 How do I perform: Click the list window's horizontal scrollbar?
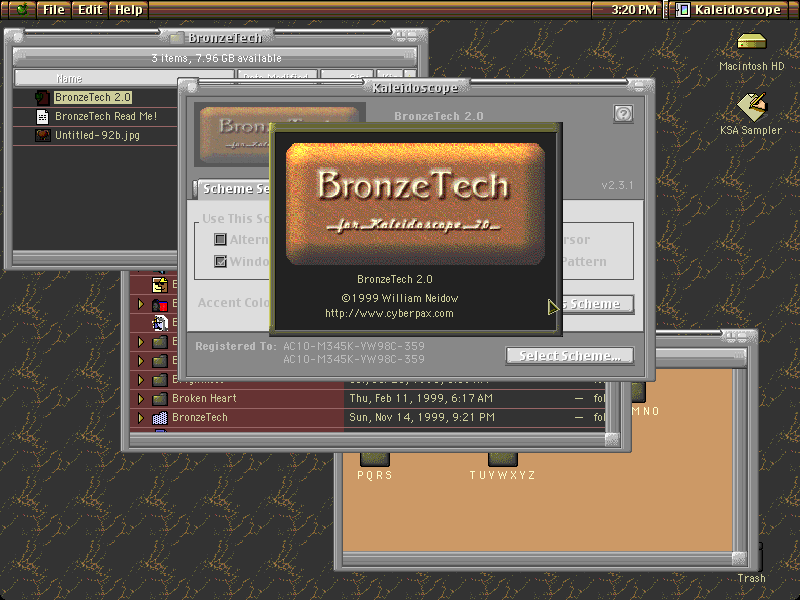point(367,439)
